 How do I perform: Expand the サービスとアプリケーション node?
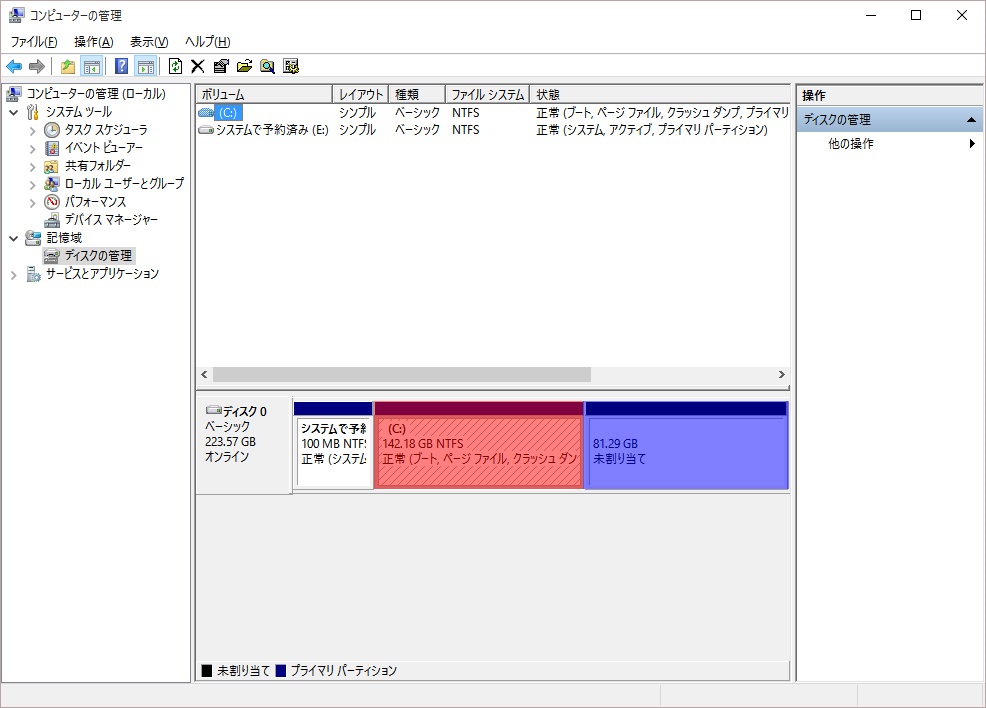point(14,274)
